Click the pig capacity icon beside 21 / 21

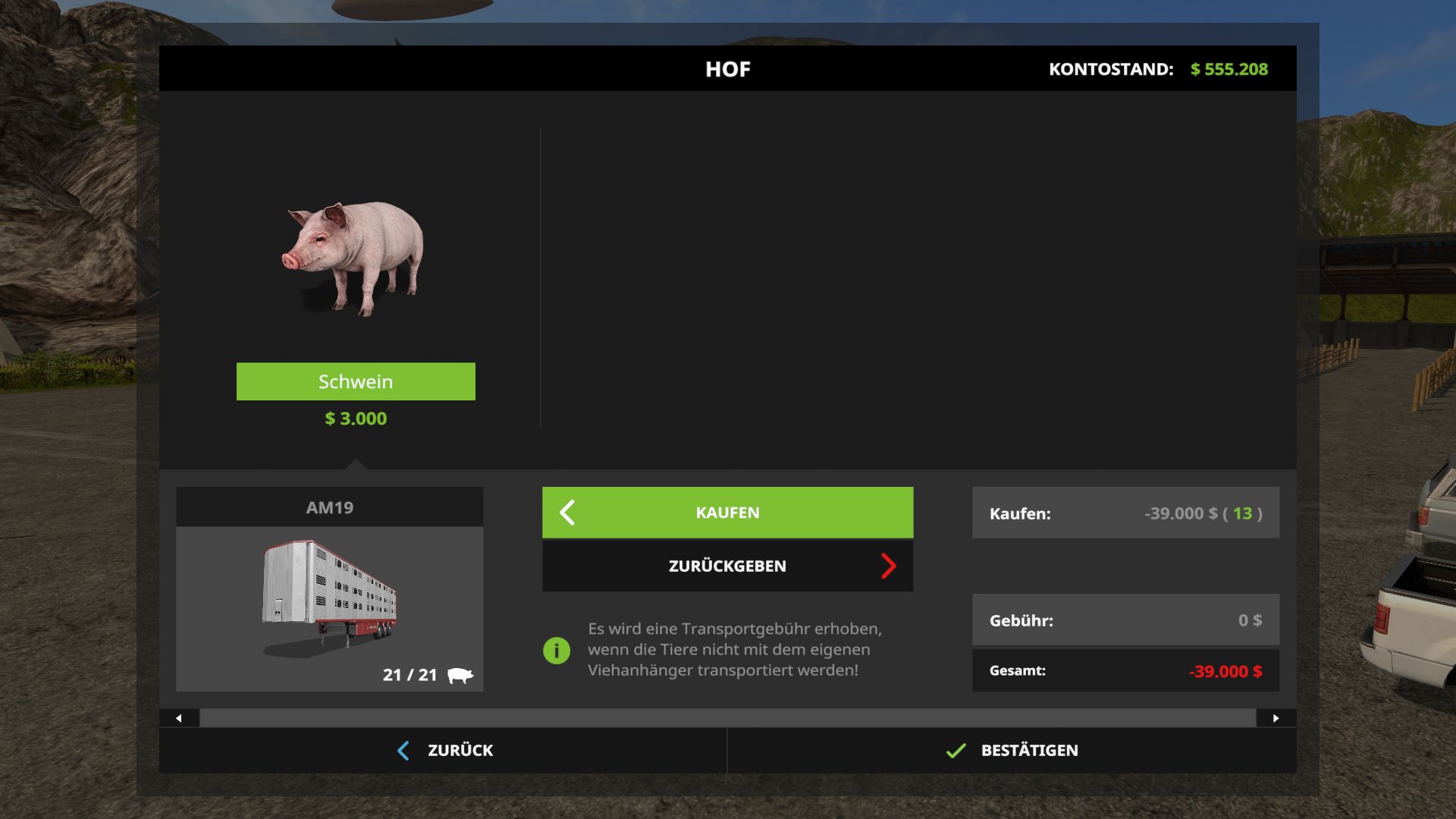click(x=460, y=675)
